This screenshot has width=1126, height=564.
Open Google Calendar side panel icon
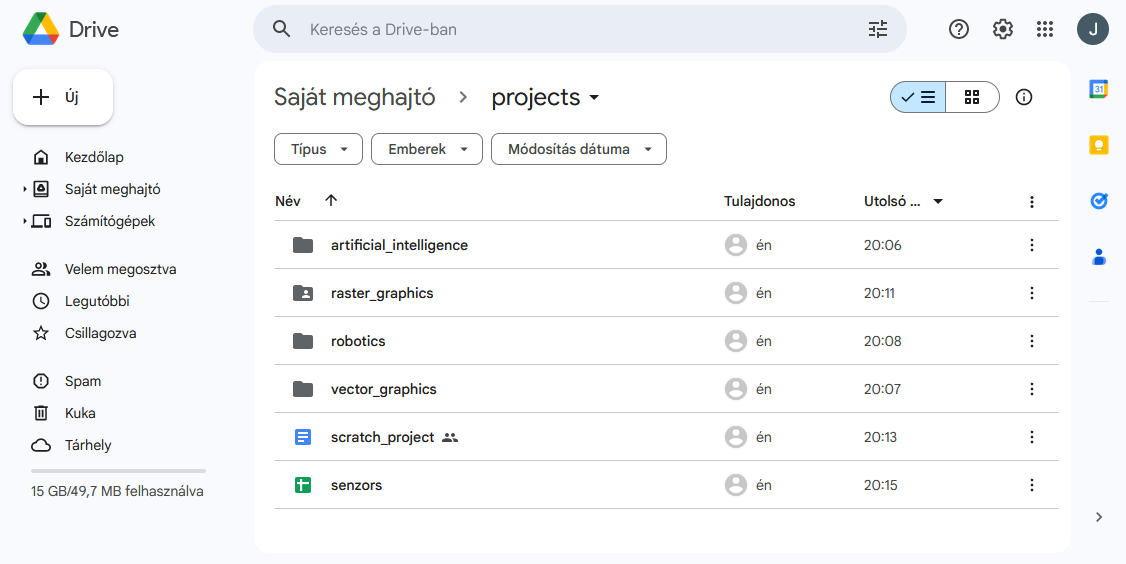coord(1098,89)
